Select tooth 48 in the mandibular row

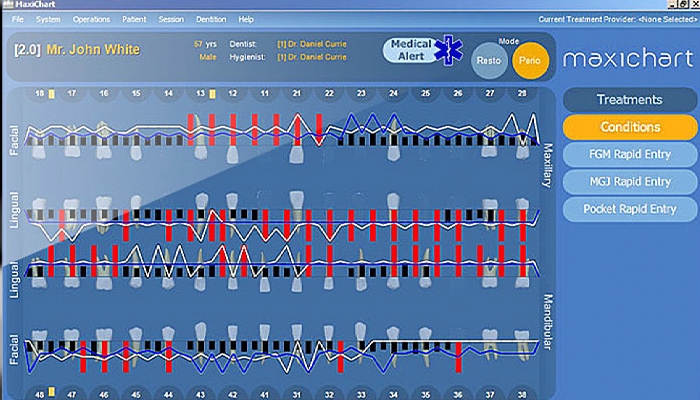click(40, 391)
